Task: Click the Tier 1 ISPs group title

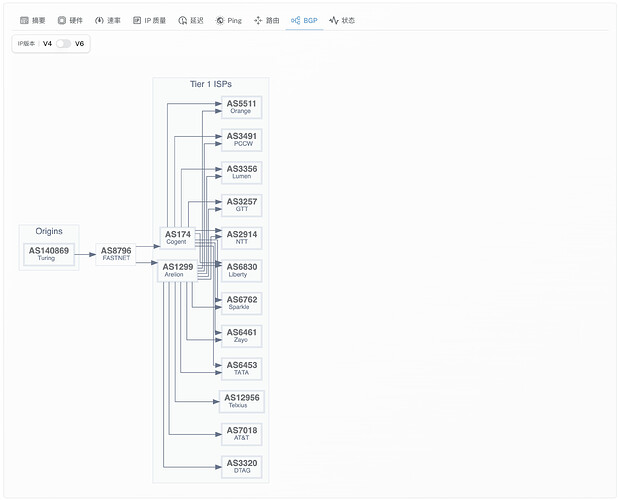Action: click(x=211, y=84)
